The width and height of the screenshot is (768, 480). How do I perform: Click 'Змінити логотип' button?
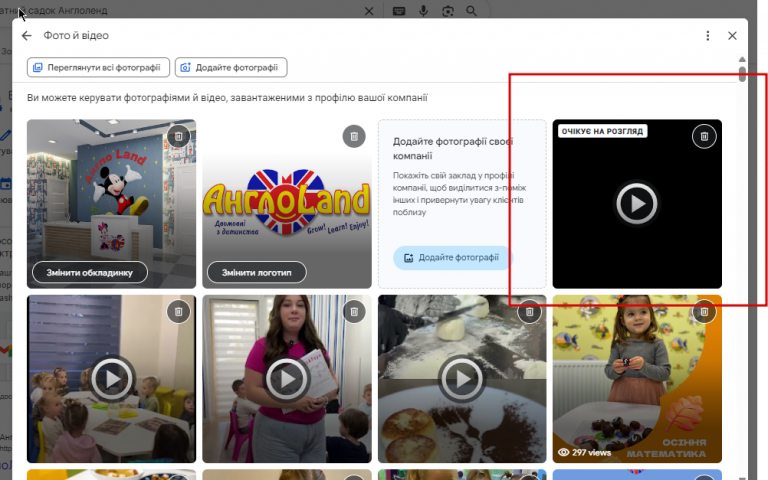pos(257,272)
